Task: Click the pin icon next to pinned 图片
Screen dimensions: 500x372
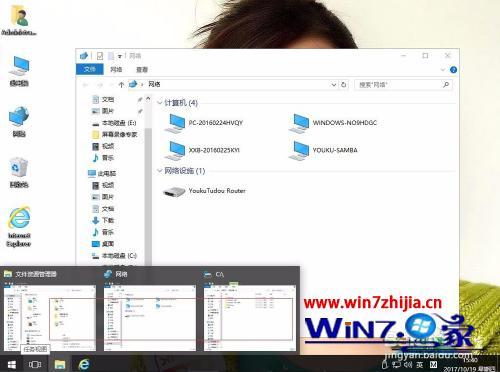Action: (x=140, y=111)
